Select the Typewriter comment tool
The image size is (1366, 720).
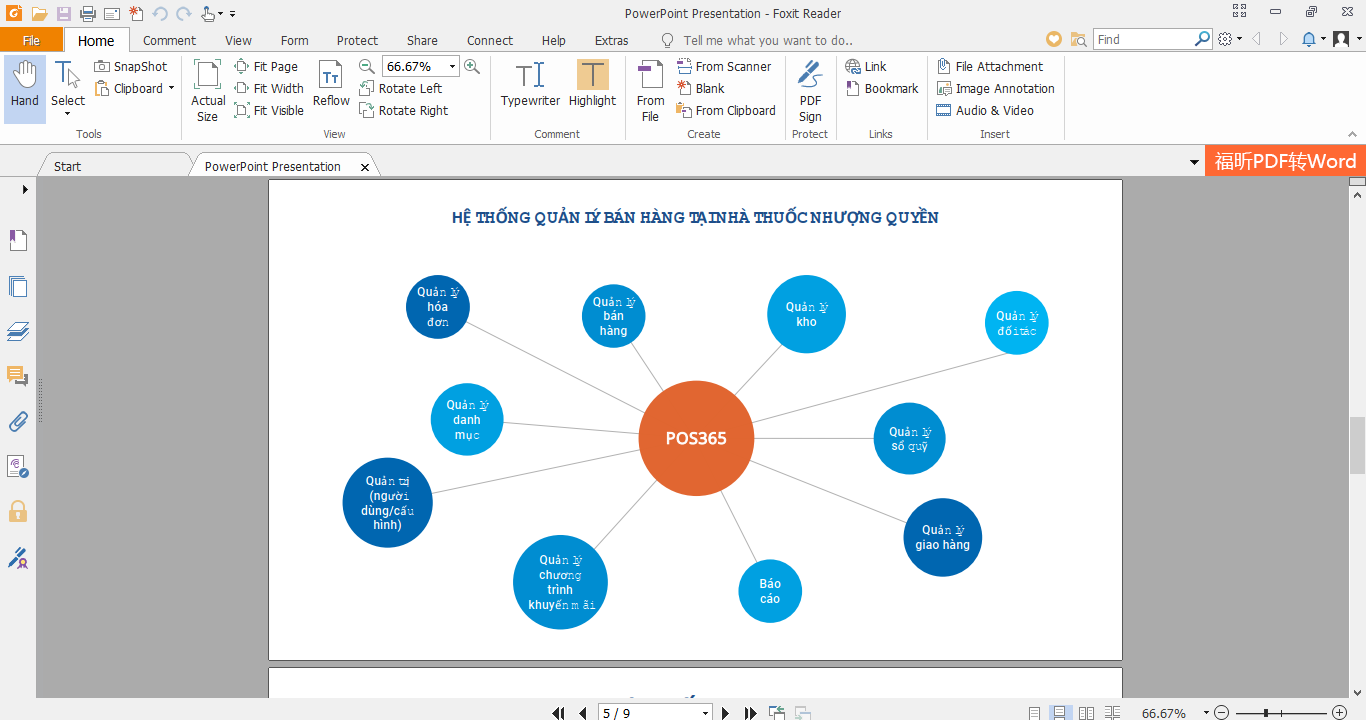(x=530, y=84)
